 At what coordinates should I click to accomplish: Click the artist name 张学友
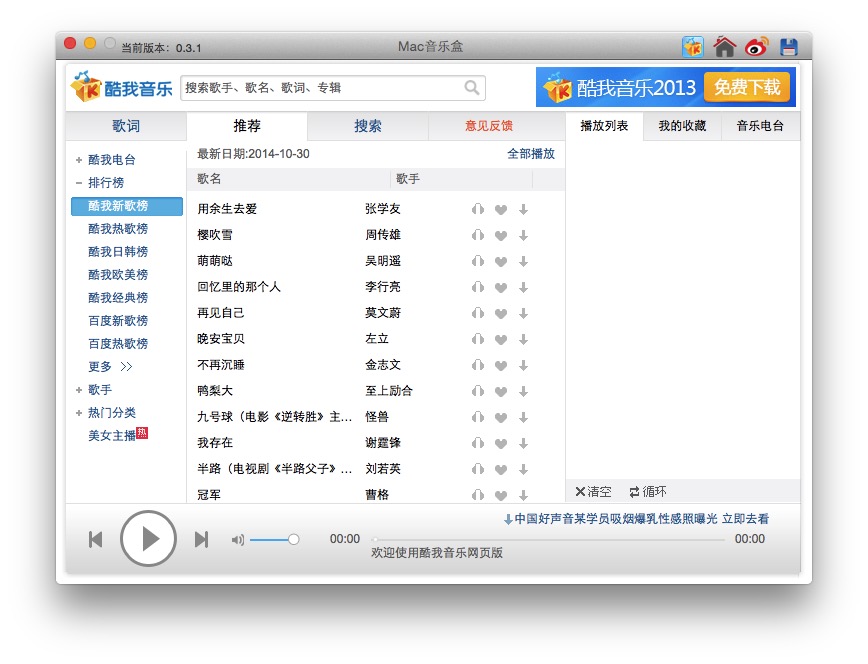383,209
